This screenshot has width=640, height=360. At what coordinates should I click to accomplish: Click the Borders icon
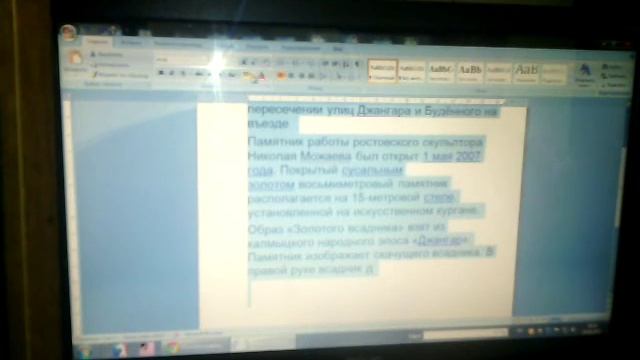[x=353, y=77]
